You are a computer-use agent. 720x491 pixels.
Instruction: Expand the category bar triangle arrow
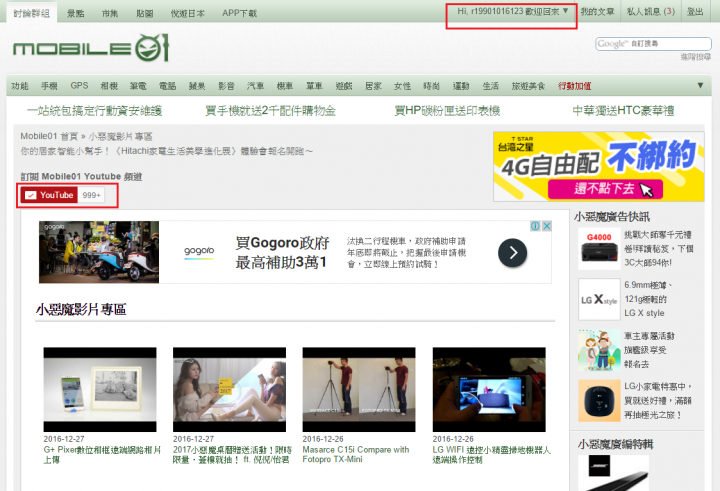click(700, 85)
